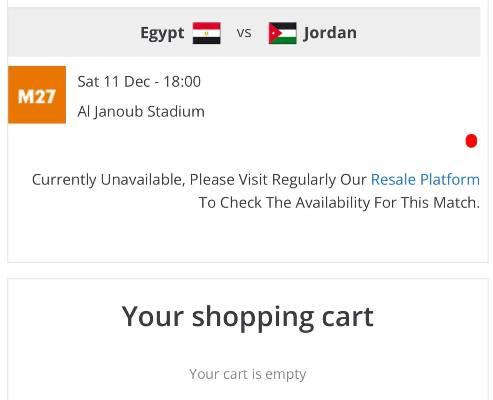The height and width of the screenshot is (400, 493).
Task: Click the Jordan flag icon
Action: [x=283, y=33]
